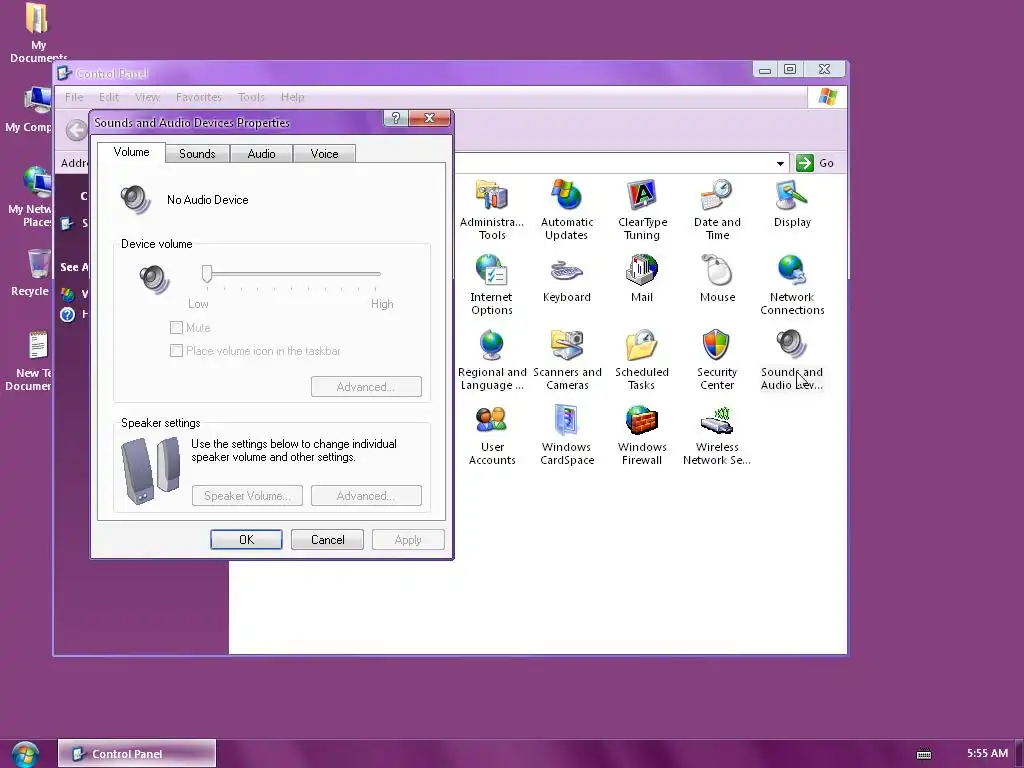
Task: Click the Go button
Action: (x=816, y=163)
